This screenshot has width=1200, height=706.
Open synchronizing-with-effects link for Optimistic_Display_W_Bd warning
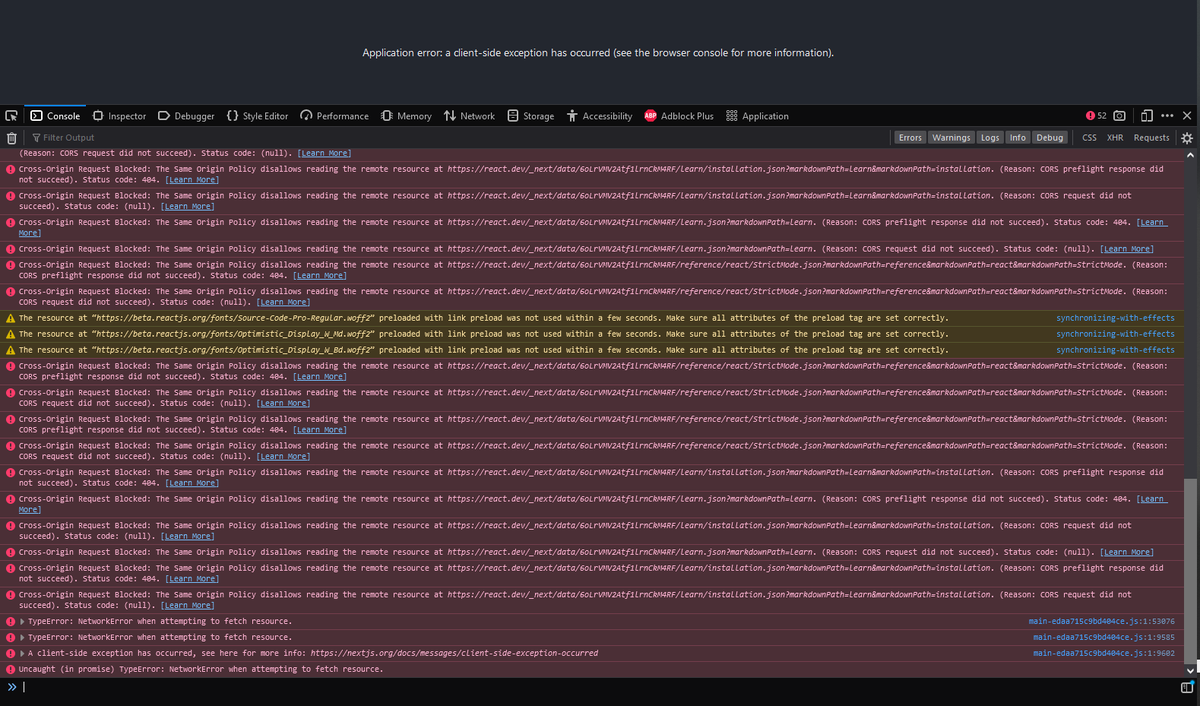click(x=1115, y=350)
